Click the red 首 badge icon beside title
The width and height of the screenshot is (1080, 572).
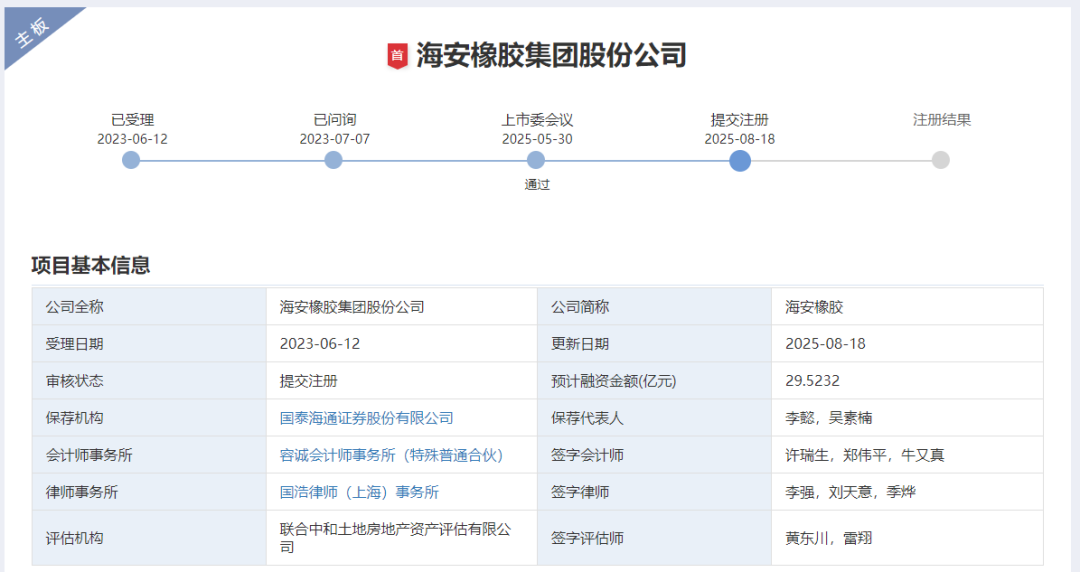pos(397,56)
